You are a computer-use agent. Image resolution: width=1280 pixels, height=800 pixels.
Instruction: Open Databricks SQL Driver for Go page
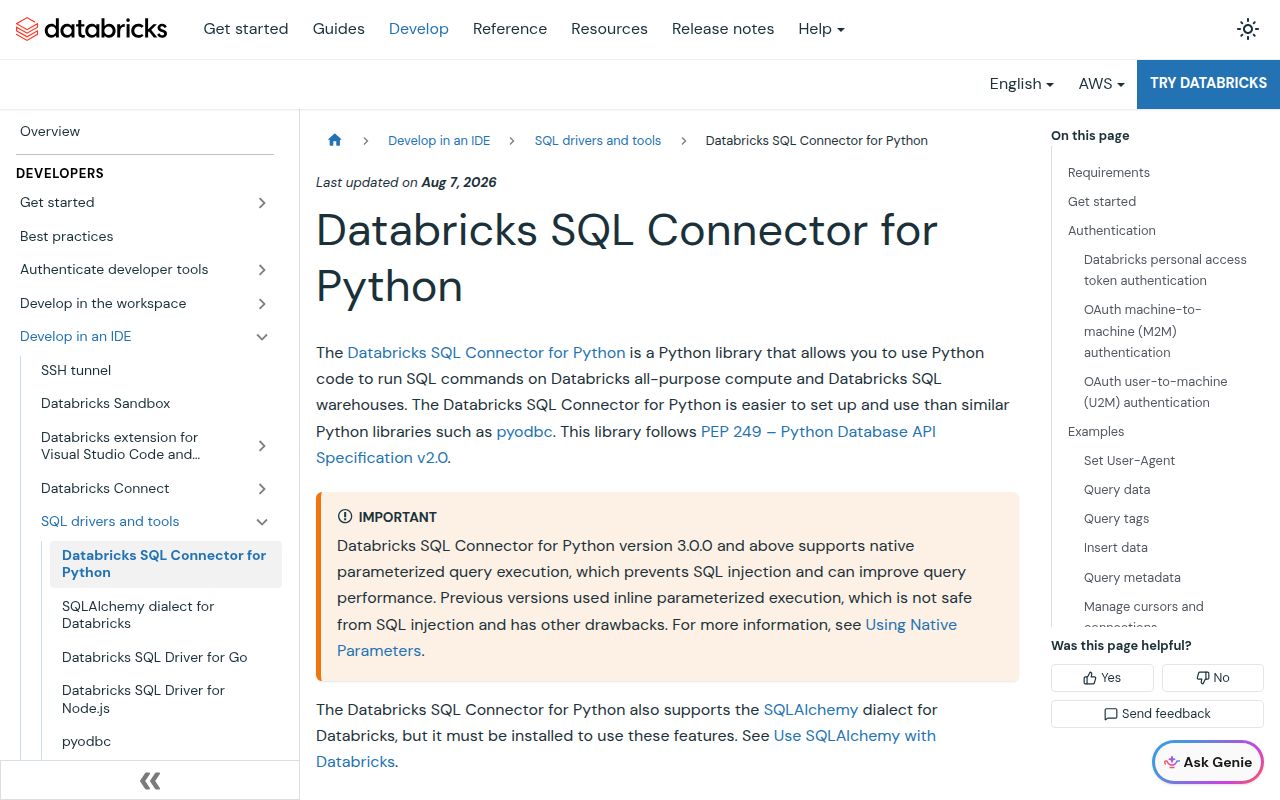coord(154,657)
